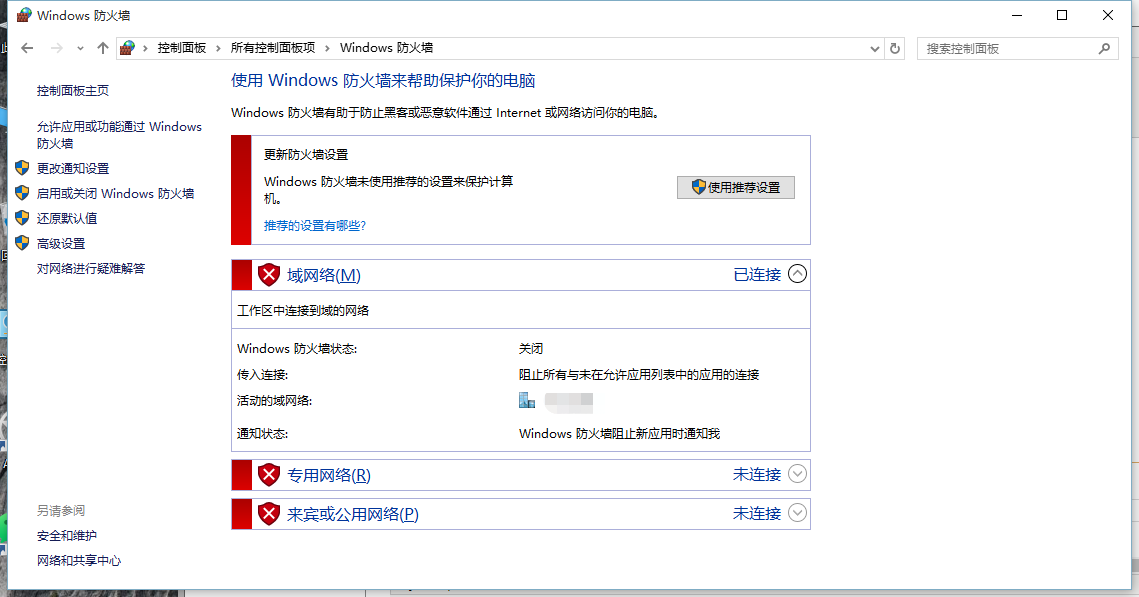
Task: Click the back navigation arrow
Action: click(x=27, y=48)
